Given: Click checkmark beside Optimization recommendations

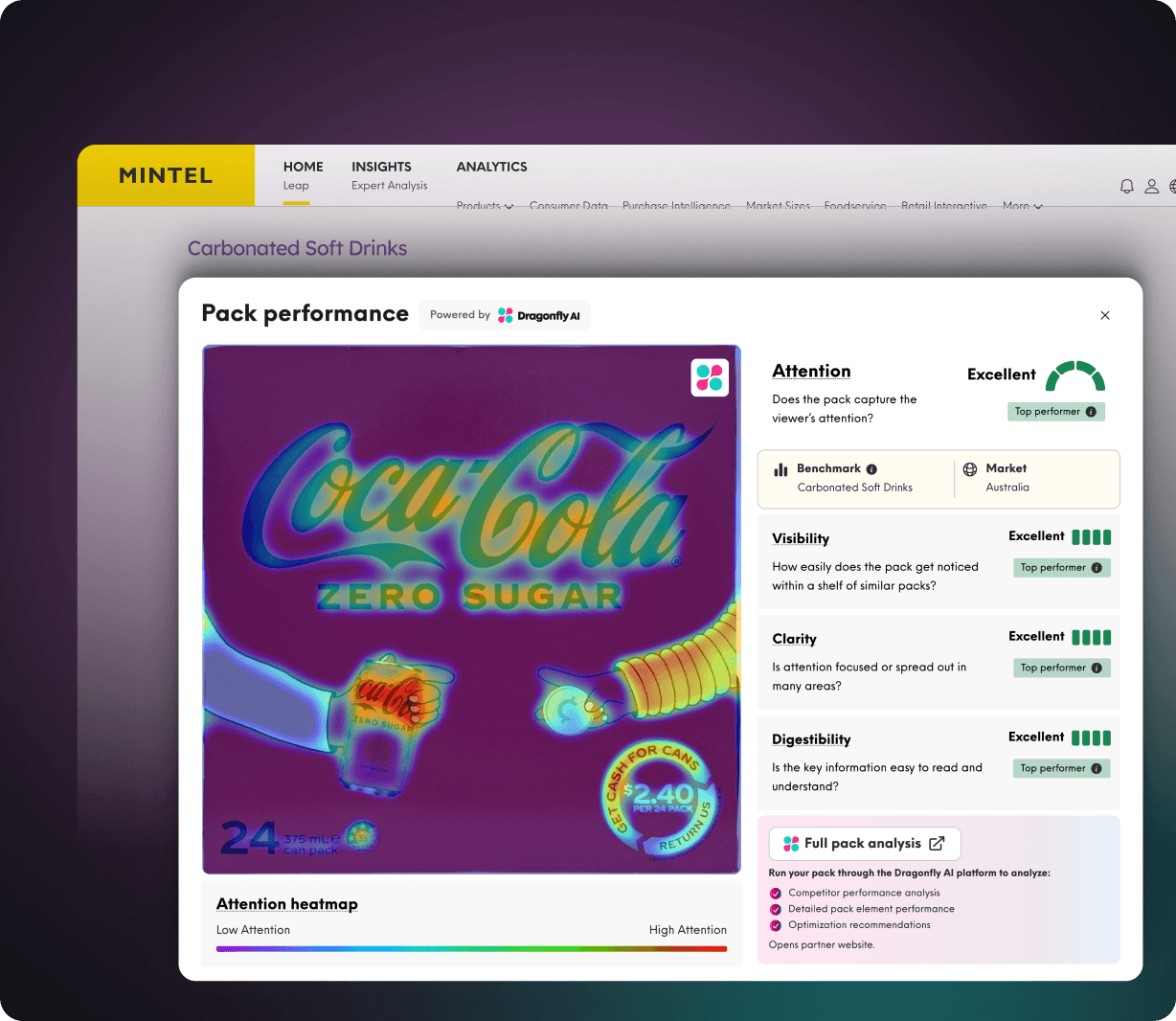Looking at the screenshot, I should (776, 925).
